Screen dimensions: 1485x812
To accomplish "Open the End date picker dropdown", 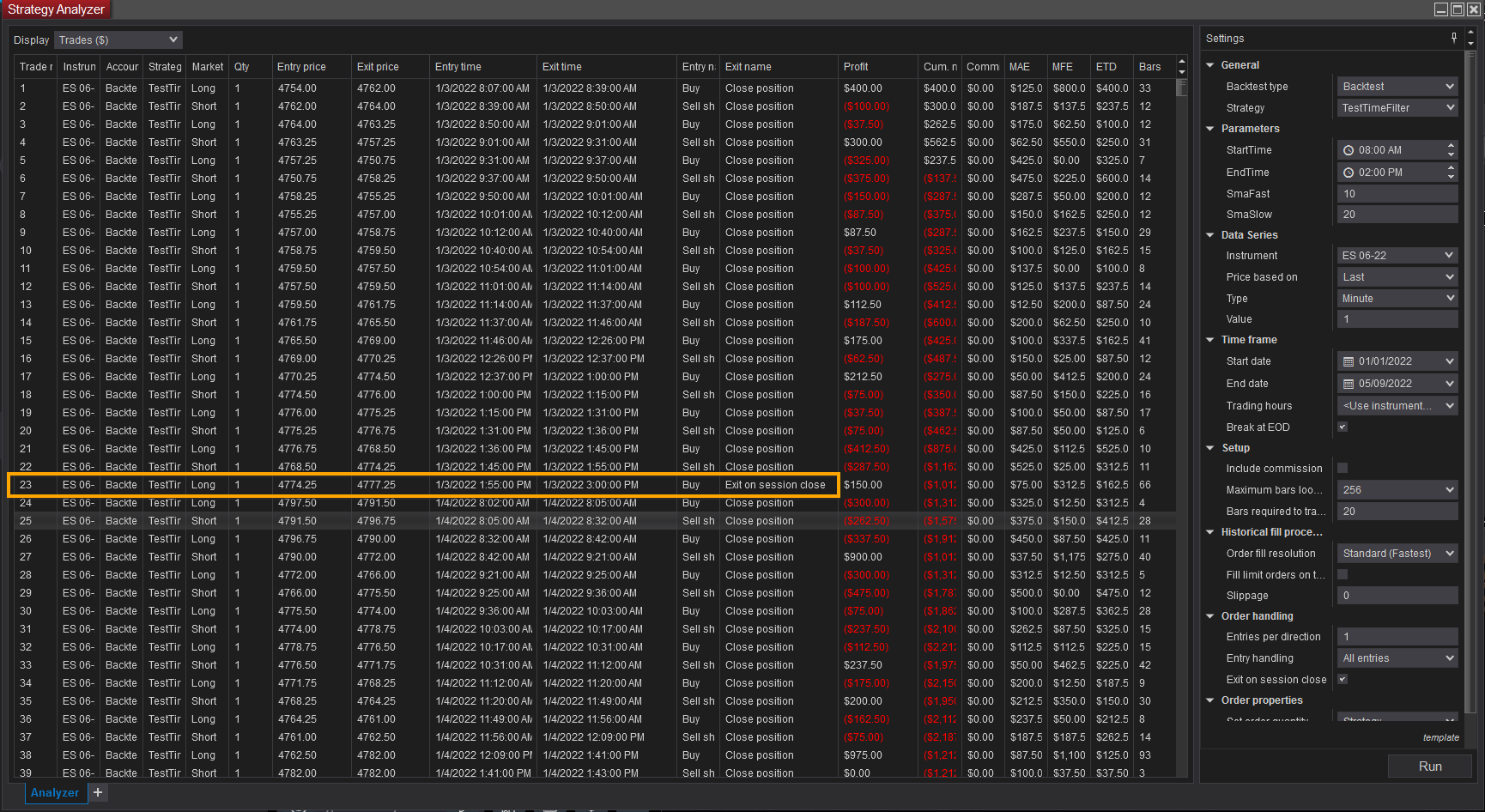I will [x=1450, y=384].
